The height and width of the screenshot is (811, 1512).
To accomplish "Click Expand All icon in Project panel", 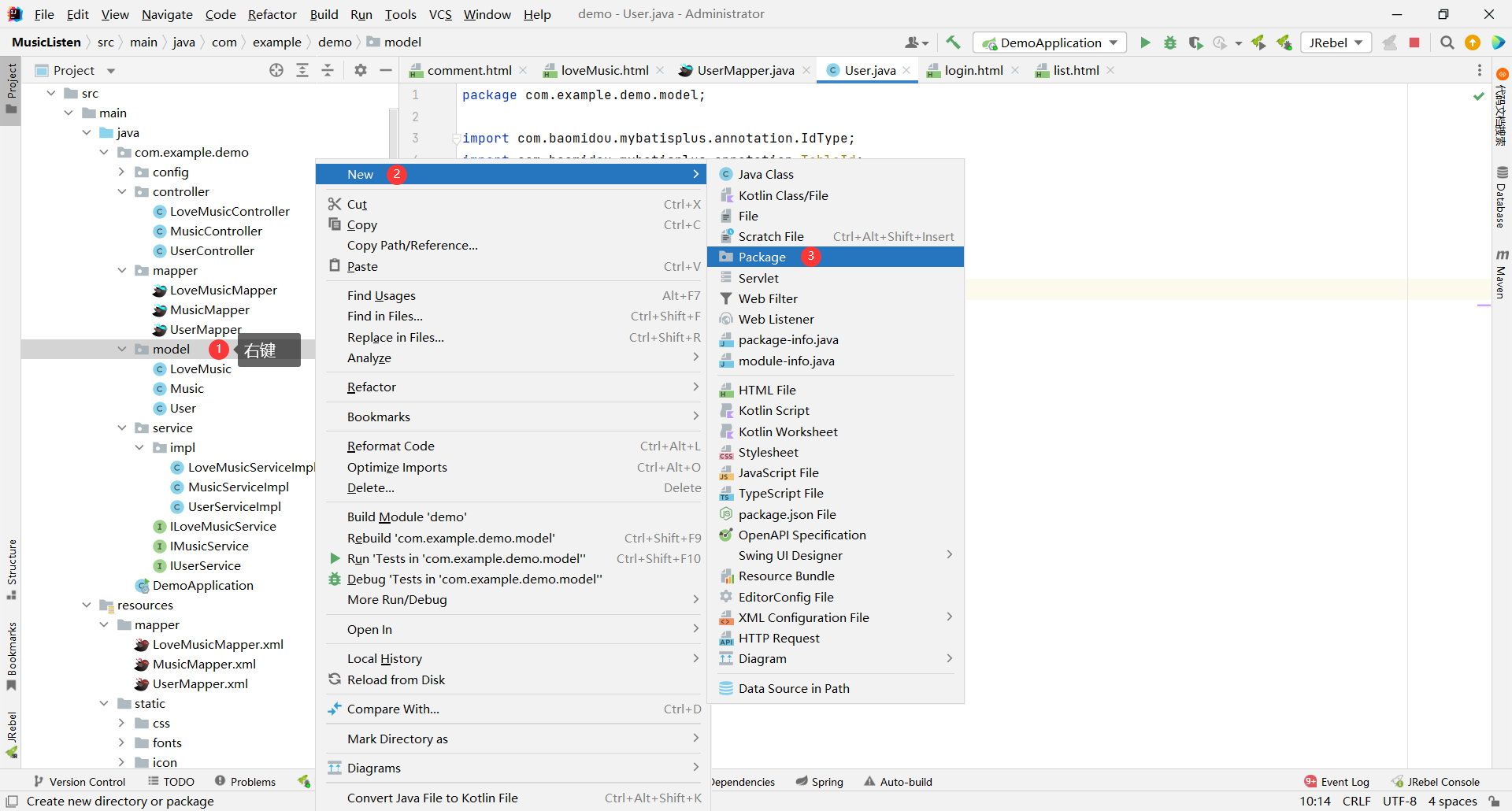I will point(302,70).
